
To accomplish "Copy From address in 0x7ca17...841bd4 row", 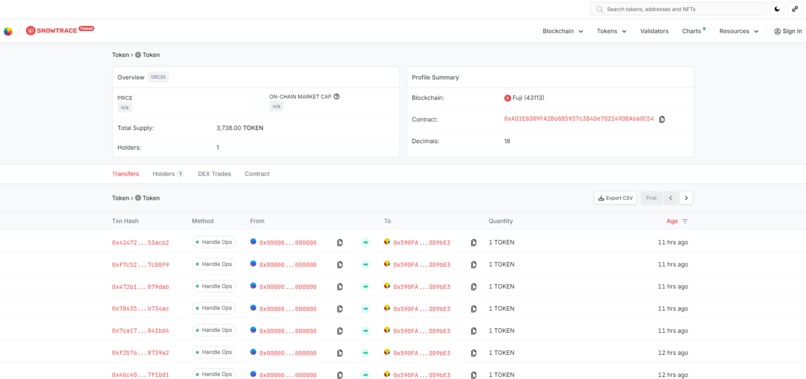I will point(340,331).
